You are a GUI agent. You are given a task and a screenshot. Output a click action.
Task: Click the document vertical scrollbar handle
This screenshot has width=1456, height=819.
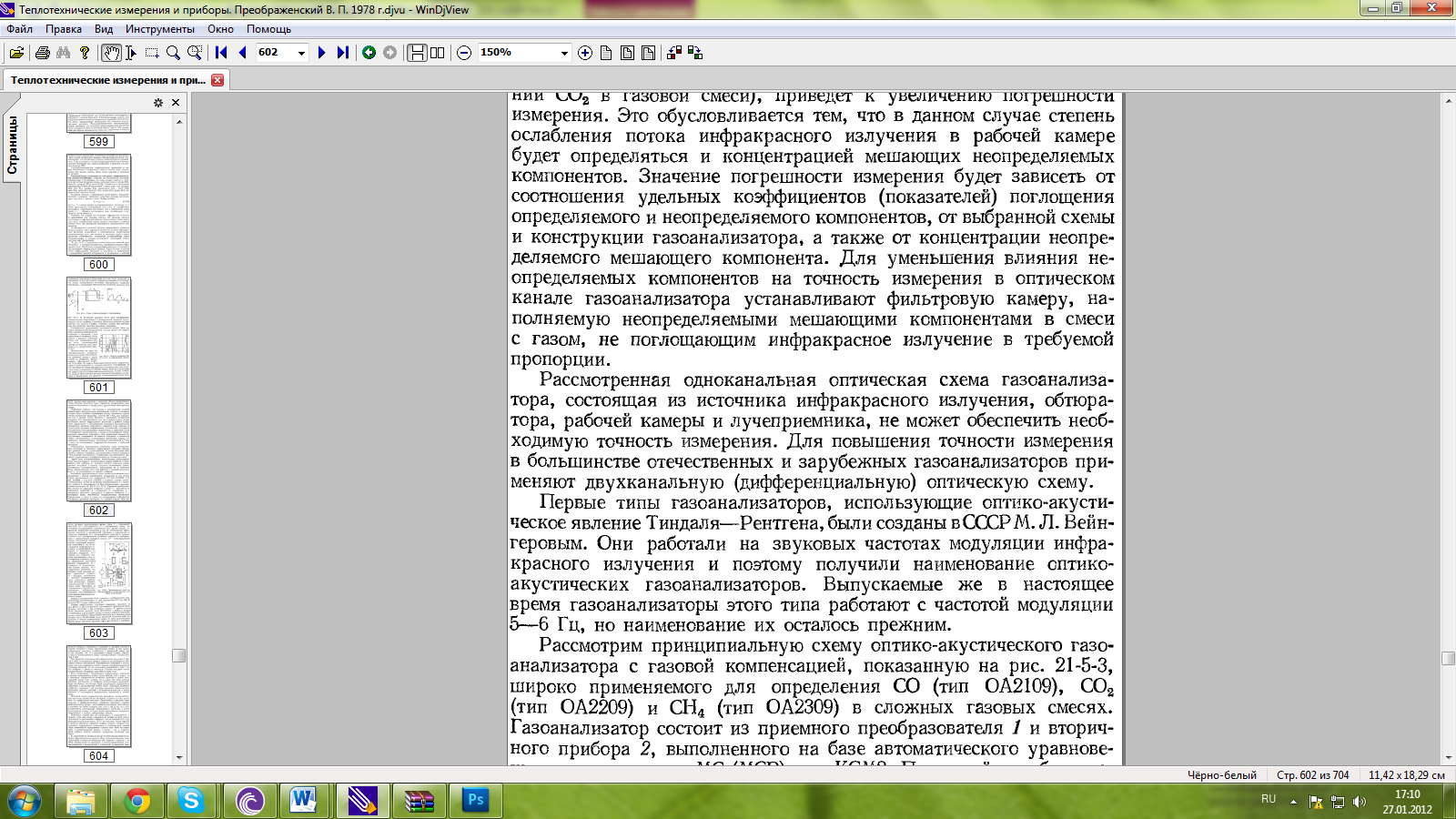pos(1448,658)
